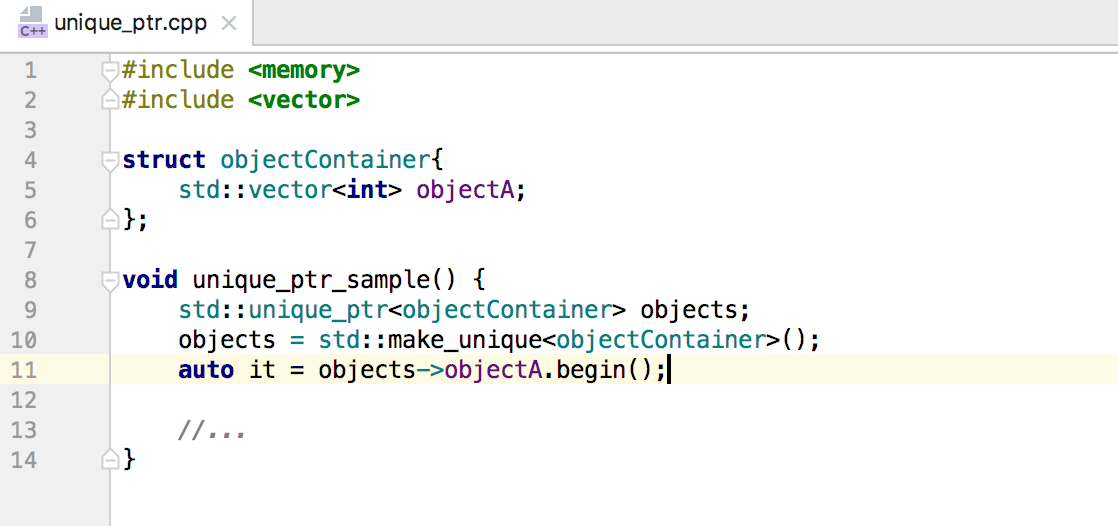Click the objectContainer struct name on line 4

326,160
